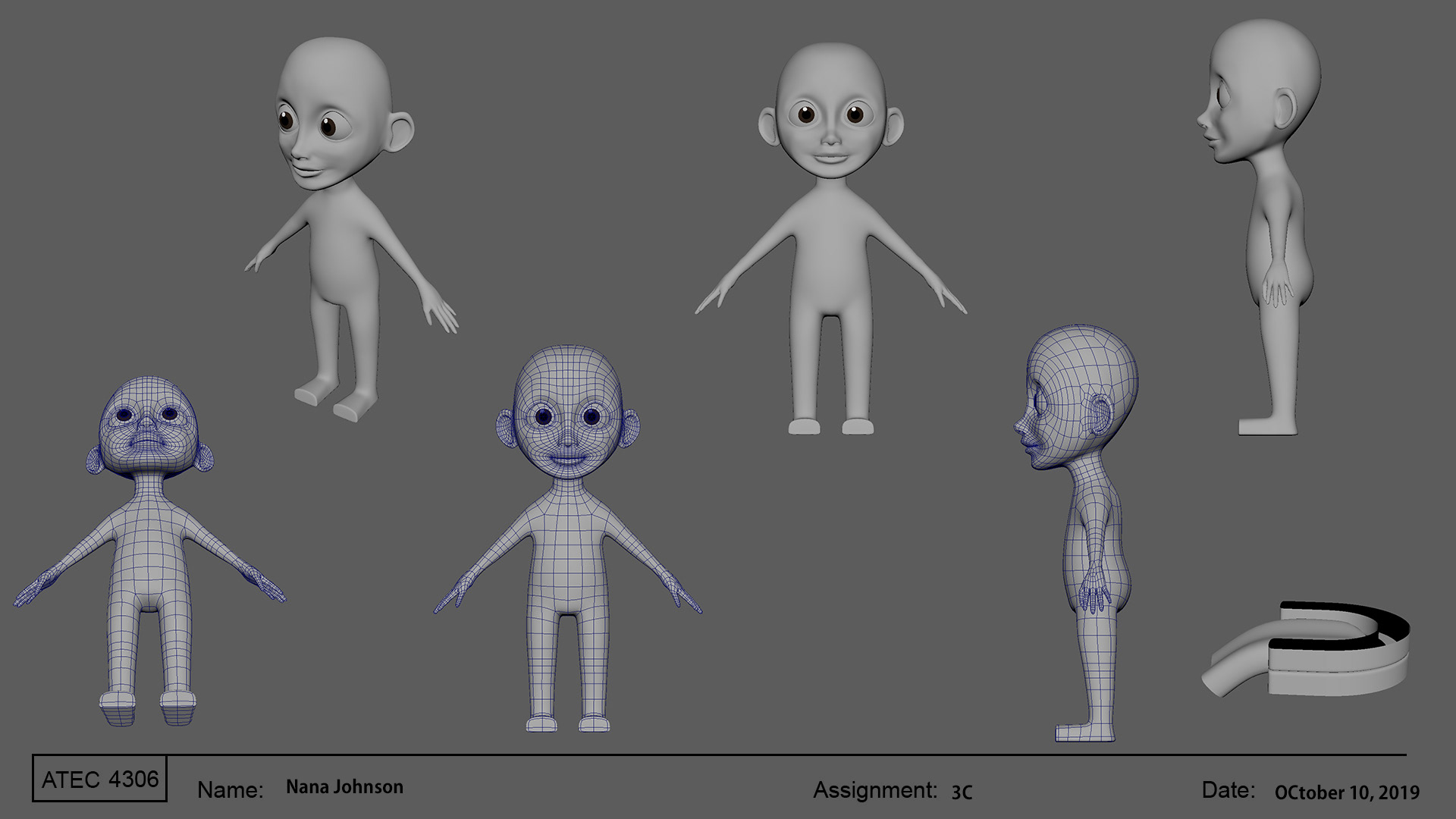
Task: Click the Name: label
Action: [231, 790]
